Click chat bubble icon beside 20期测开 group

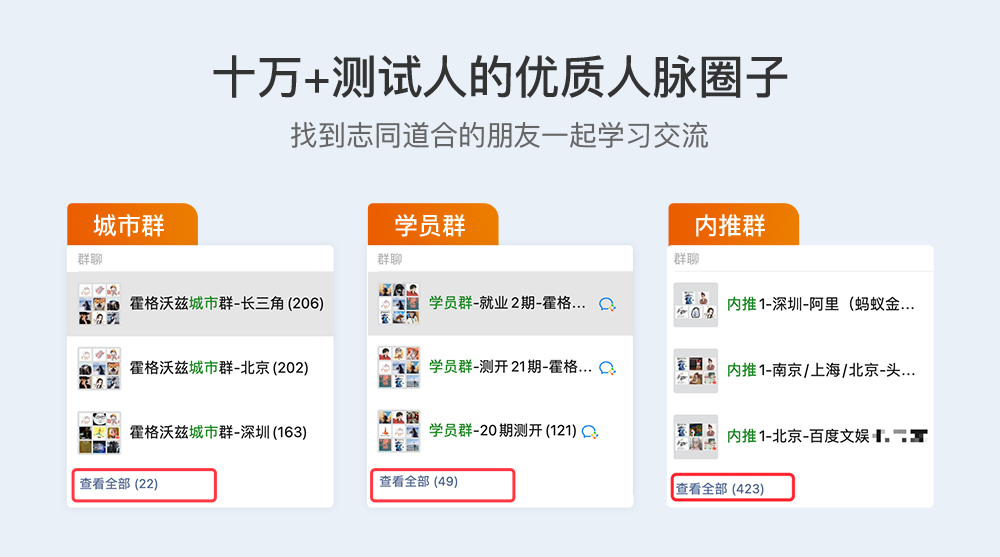(x=590, y=432)
